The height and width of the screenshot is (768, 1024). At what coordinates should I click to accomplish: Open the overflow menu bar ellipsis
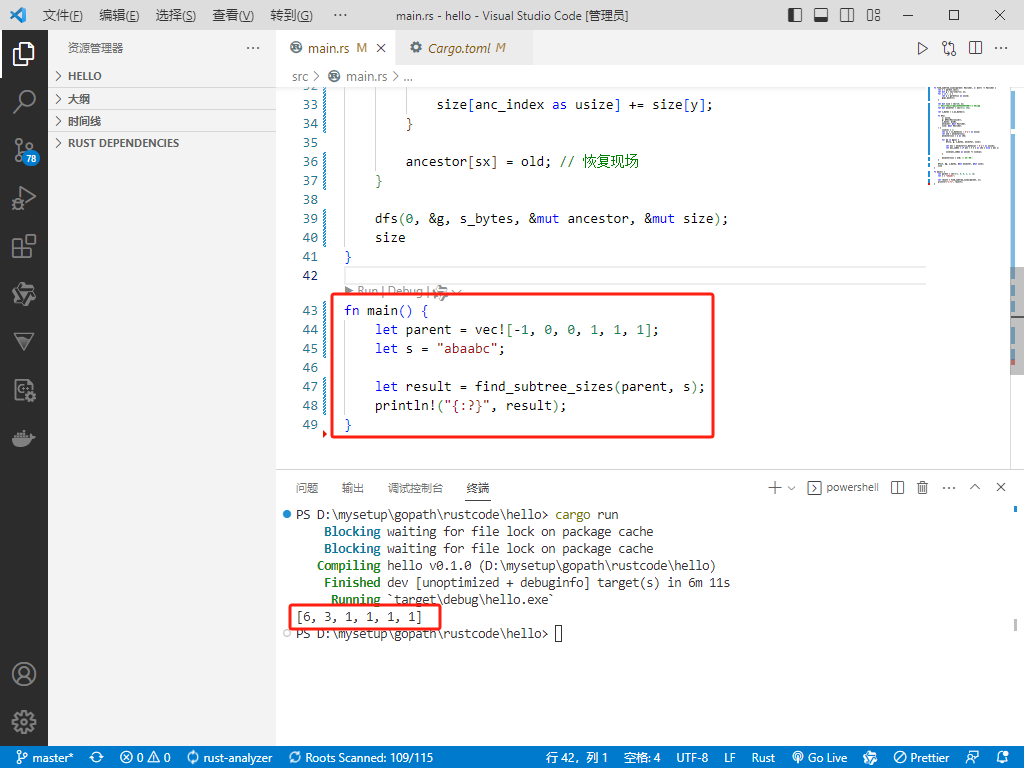click(340, 15)
